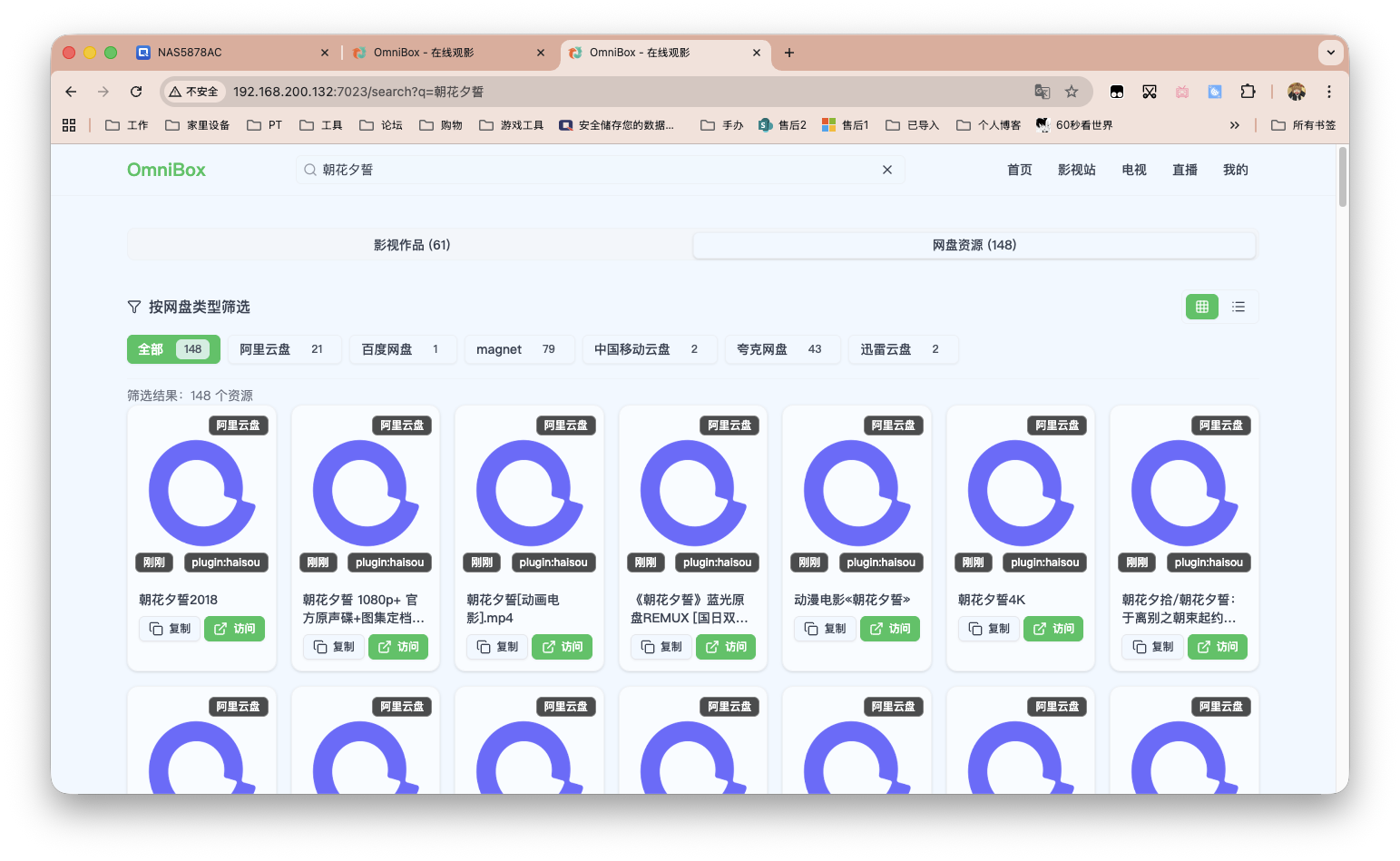Clear the search box with the X icon
This screenshot has width=1400, height=861.
coord(886,170)
